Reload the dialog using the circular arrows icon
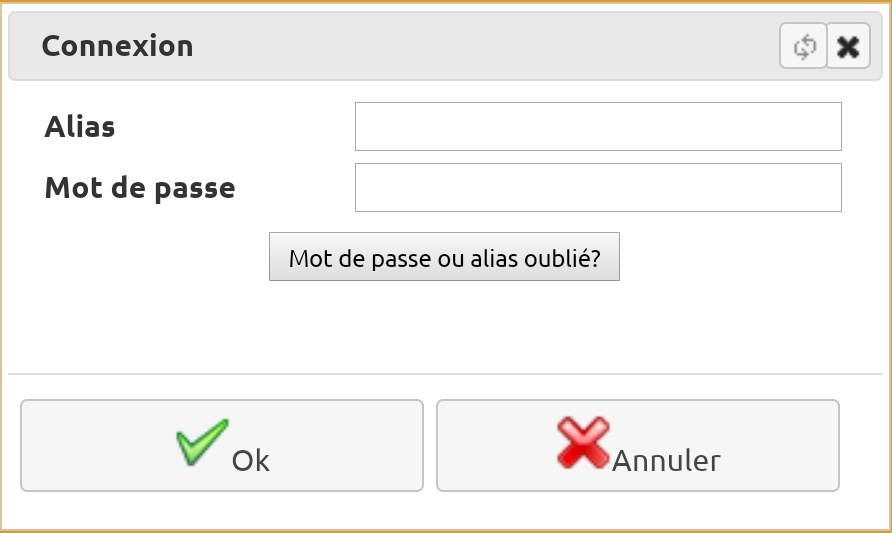This screenshot has width=892, height=533. pyautogui.click(x=803, y=46)
